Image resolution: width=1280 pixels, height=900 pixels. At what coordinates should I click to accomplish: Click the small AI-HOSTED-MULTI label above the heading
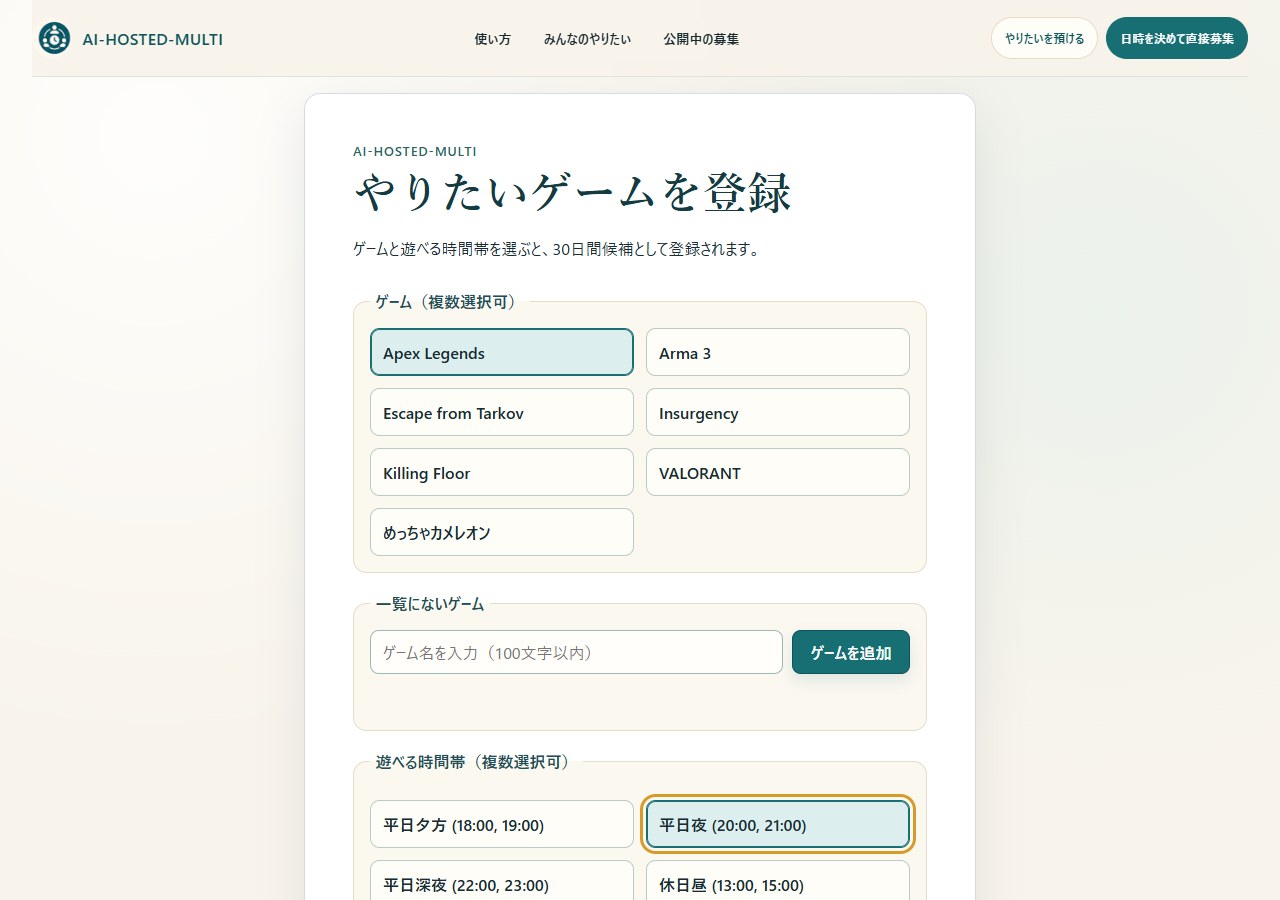415,151
